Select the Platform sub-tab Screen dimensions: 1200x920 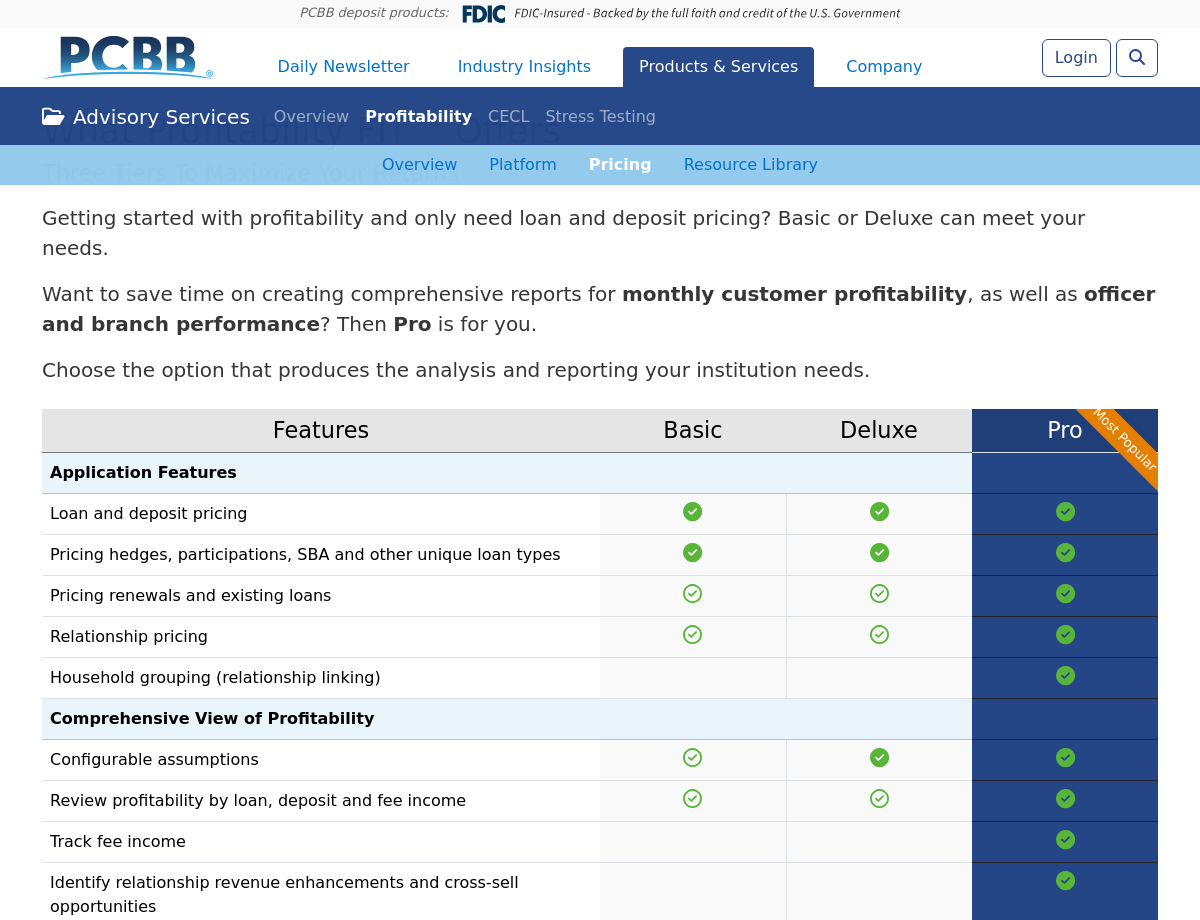point(522,165)
